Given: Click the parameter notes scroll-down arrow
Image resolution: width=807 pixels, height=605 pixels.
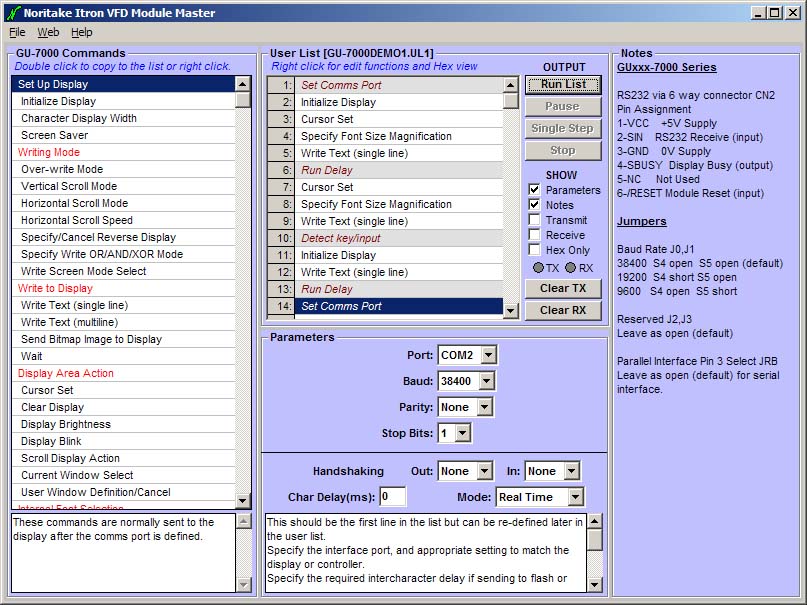Looking at the screenshot, I should tap(594, 584).
